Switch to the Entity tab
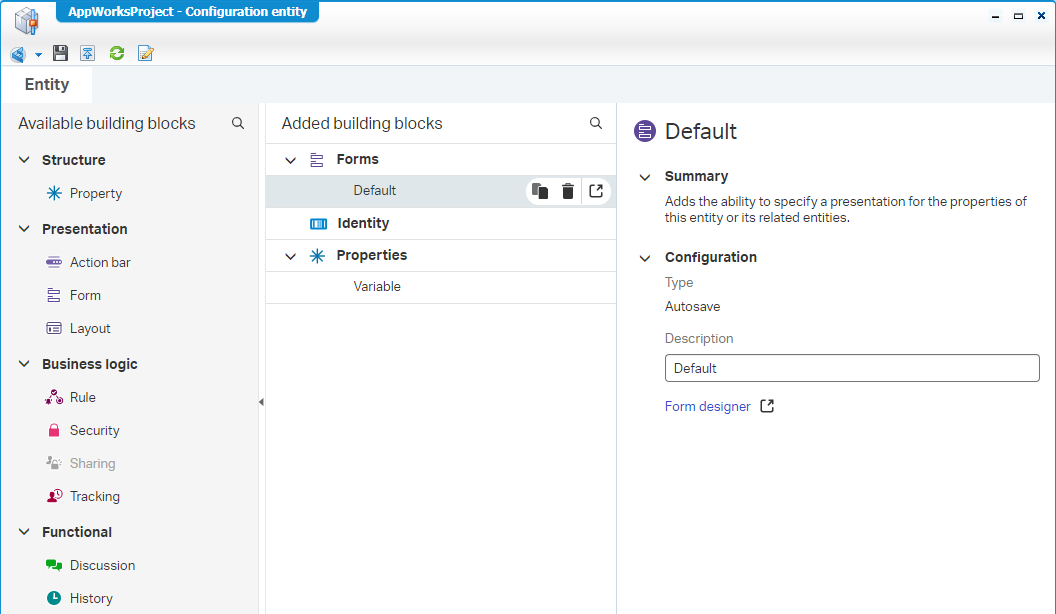The width and height of the screenshot is (1056, 614). (47, 84)
